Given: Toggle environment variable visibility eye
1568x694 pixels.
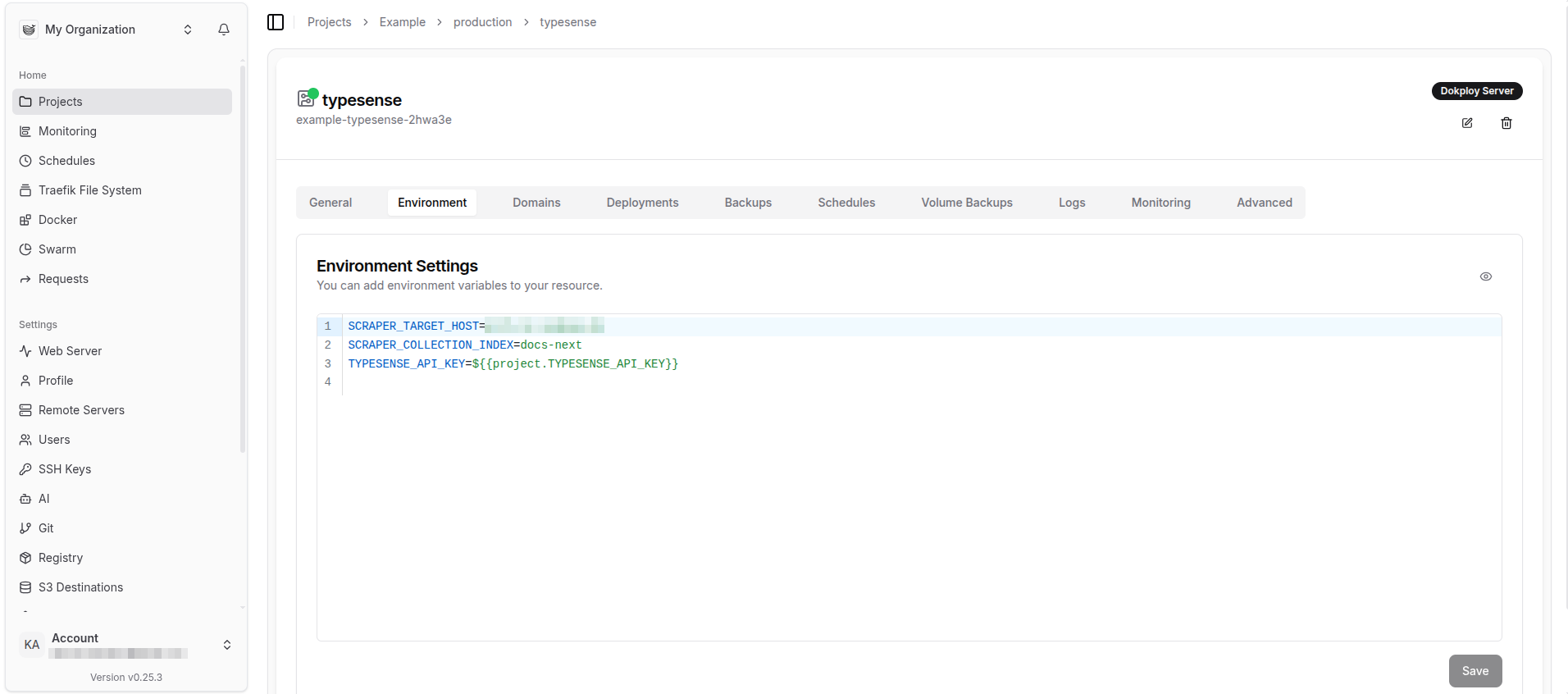Looking at the screenshot, I should click(x=1486, y=276).
